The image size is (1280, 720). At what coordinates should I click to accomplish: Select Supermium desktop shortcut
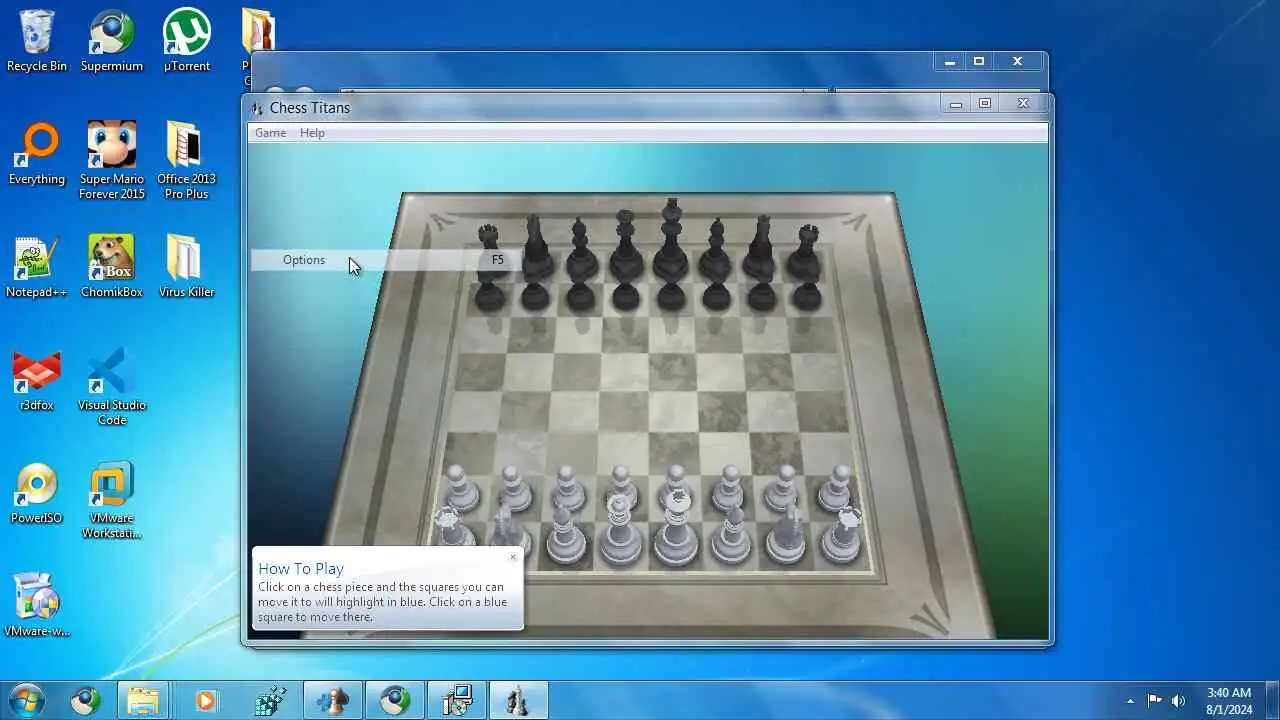point(112,41)
